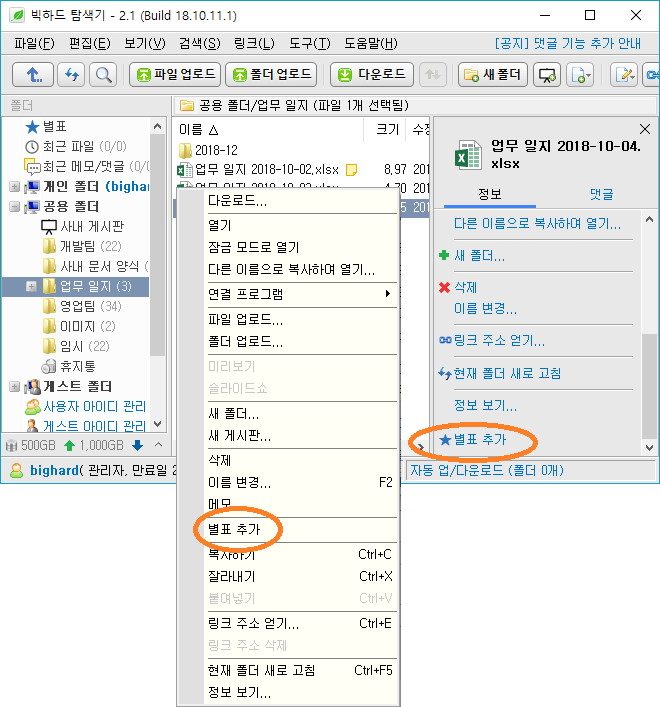
Task: Select the 이미지 folder
Action: tap(79, 326)
